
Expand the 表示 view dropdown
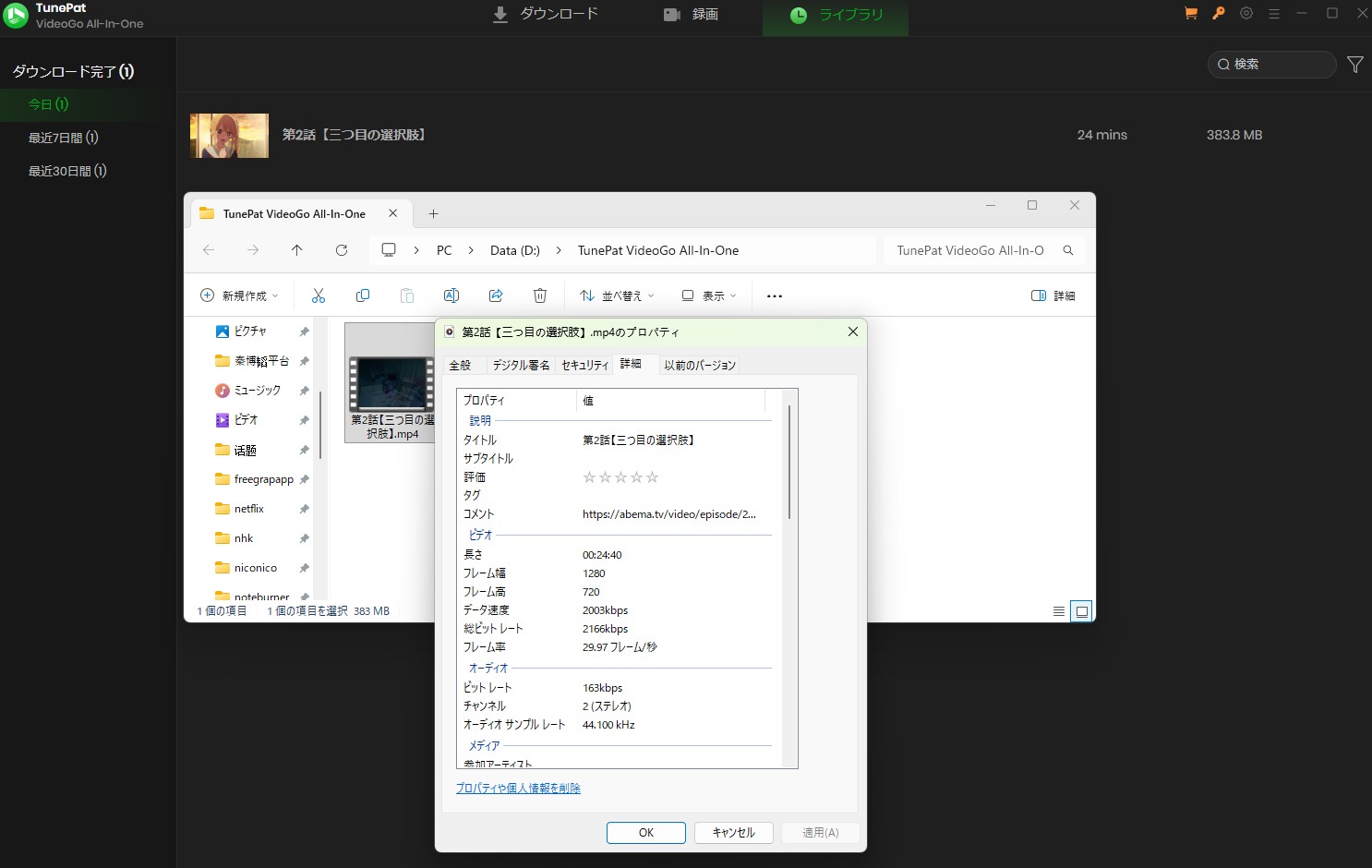pyautogui.click(x=709, y=295)
